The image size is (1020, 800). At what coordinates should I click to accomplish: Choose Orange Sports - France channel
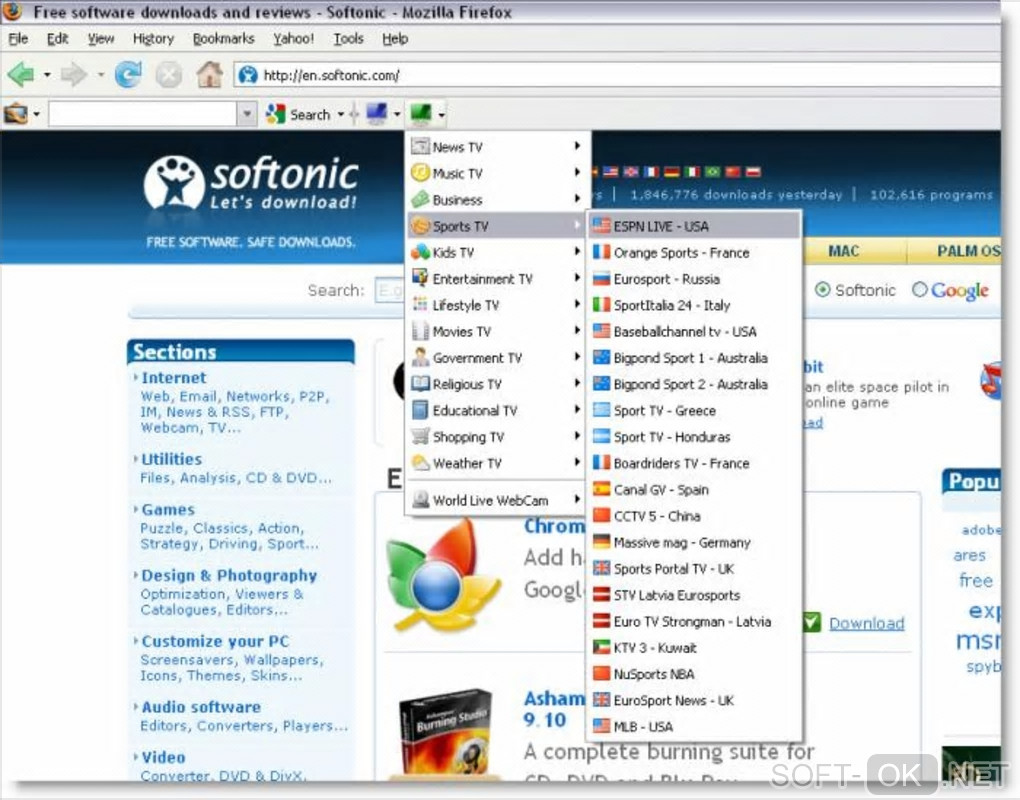[x=694, y=252]
